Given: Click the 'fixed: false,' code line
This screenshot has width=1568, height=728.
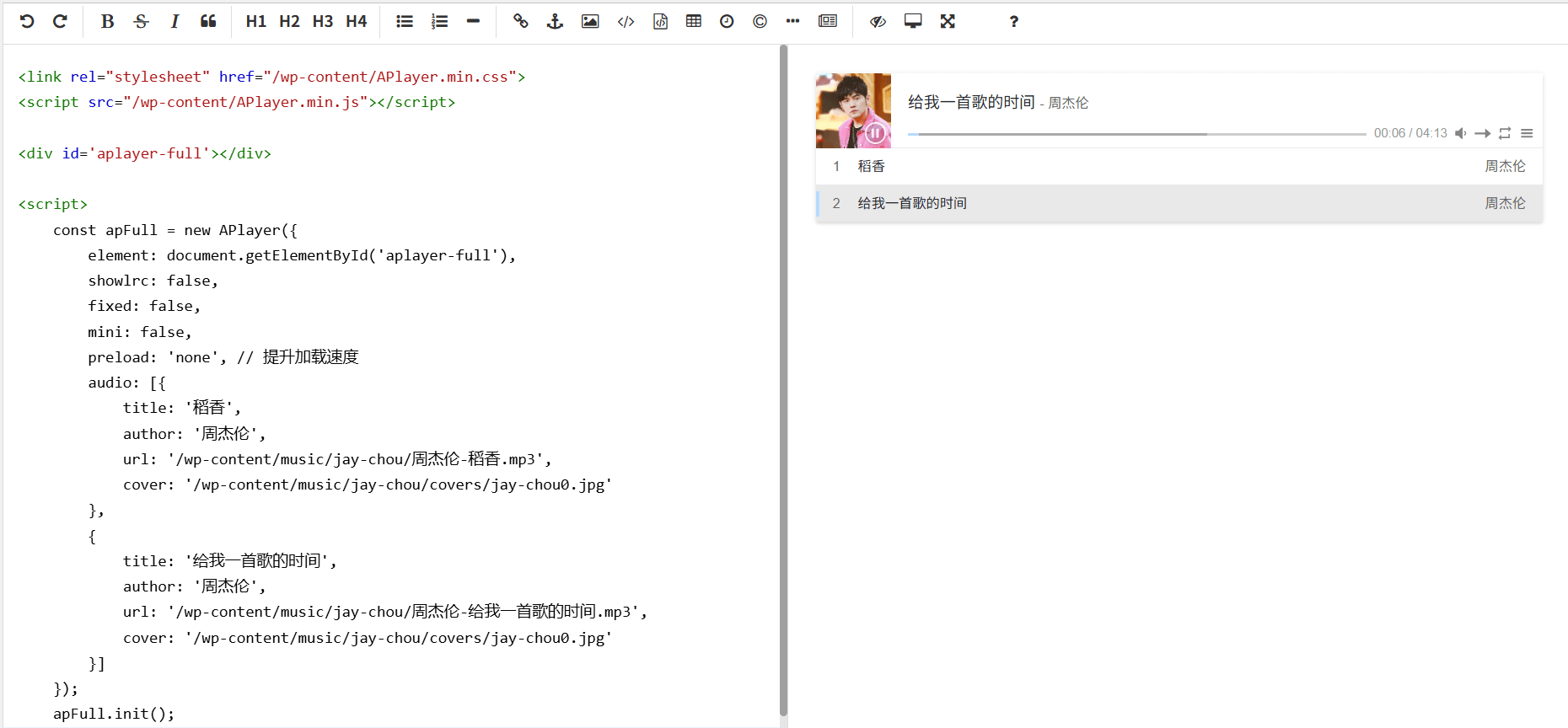Looking at the screenshot, I should (x=144, y=306).
